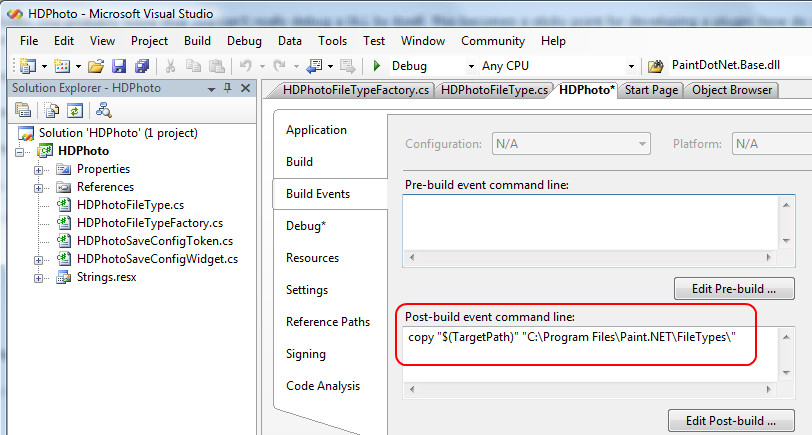Click the Save All icon

(142, 66)
